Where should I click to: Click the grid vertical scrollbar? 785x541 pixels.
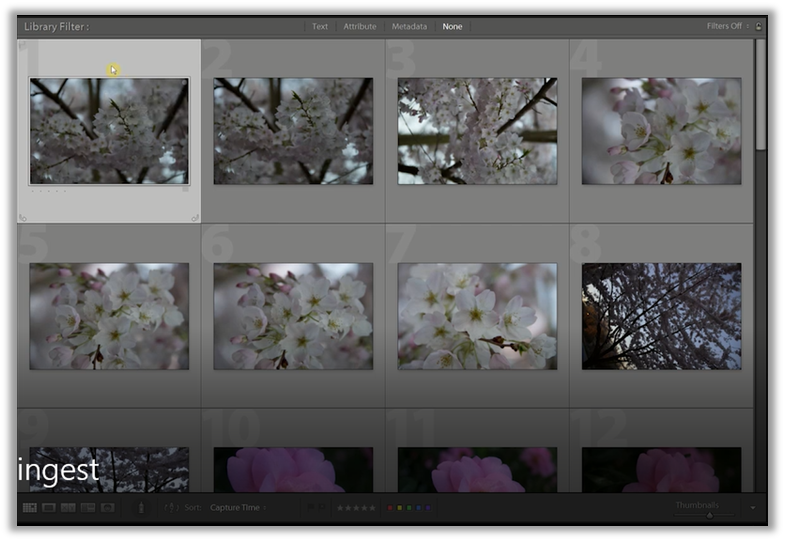(760, 94)
